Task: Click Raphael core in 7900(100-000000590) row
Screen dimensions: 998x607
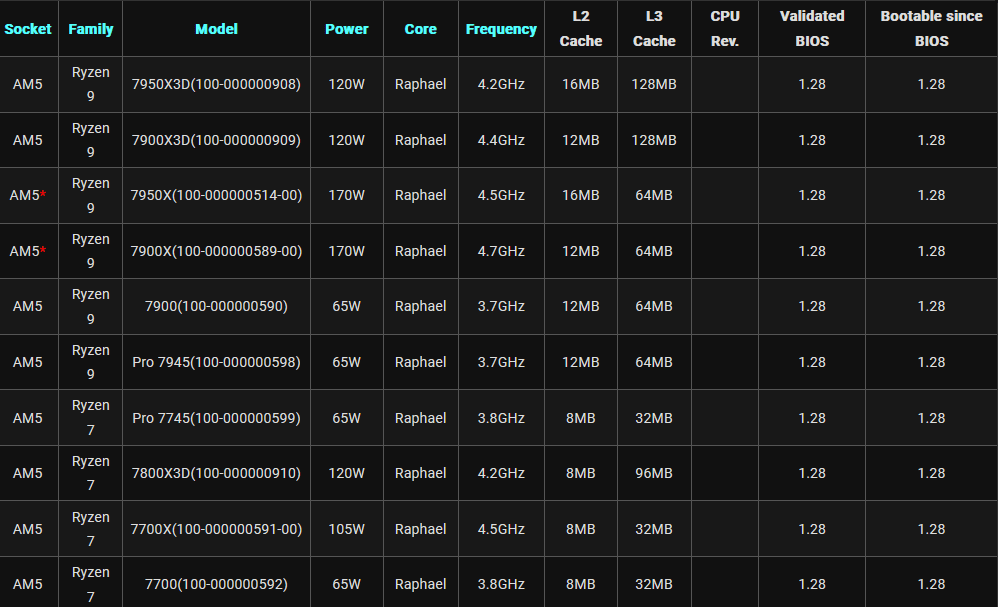Action: [x=421, y=307]
